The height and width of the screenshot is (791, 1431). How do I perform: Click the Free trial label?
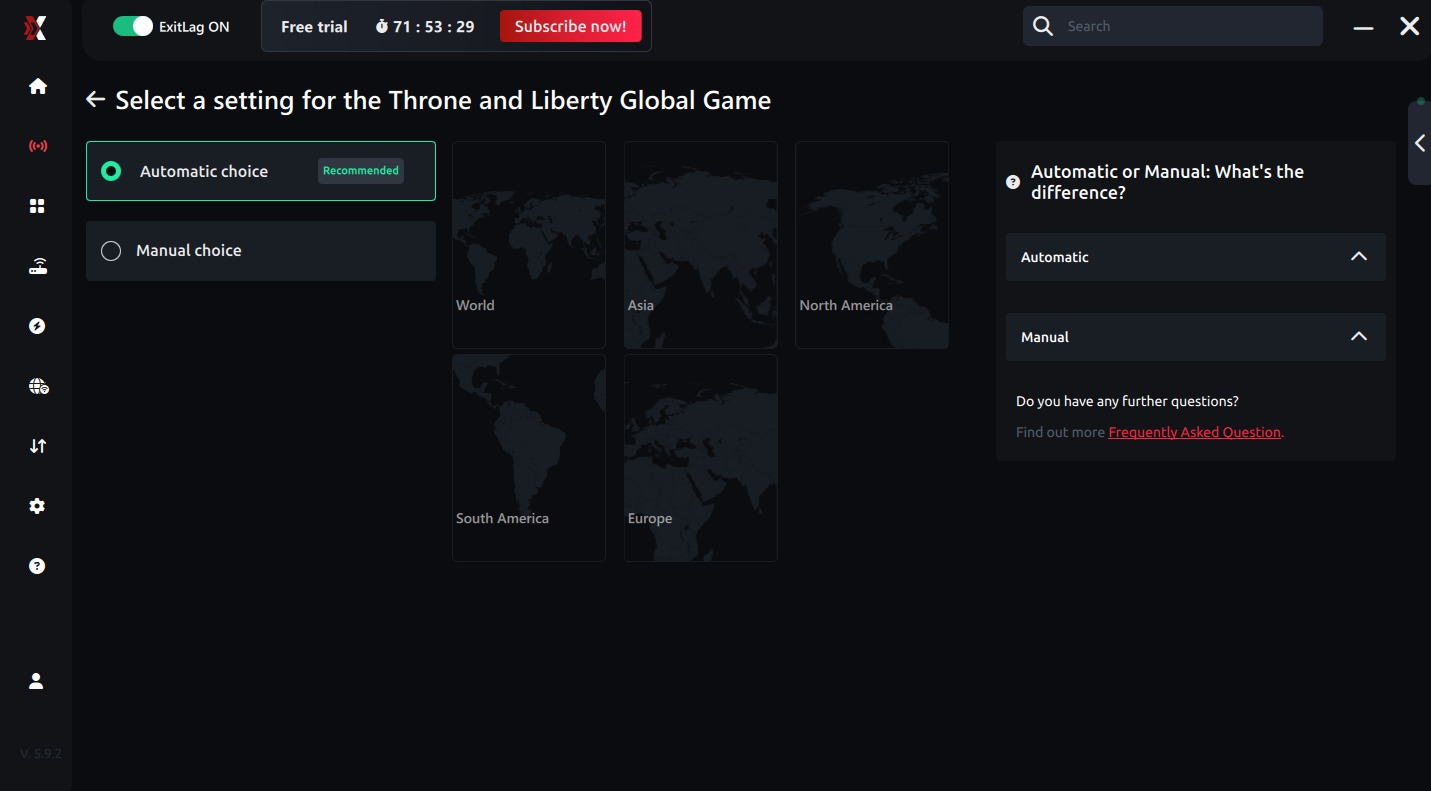pyautogui.click(x=314, y=27)
